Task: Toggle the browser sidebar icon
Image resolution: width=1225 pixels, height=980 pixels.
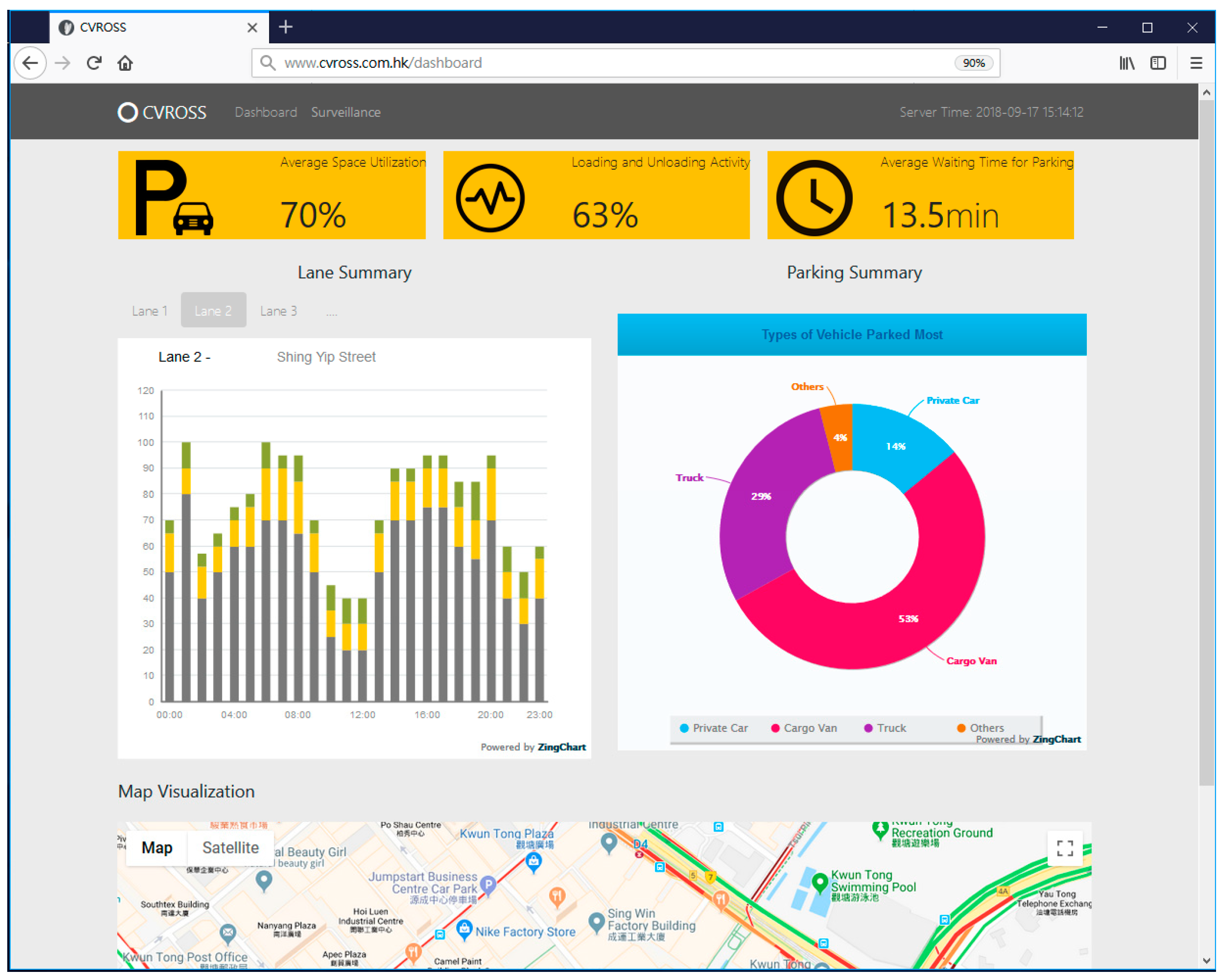Action: [x=1157, y=63]
